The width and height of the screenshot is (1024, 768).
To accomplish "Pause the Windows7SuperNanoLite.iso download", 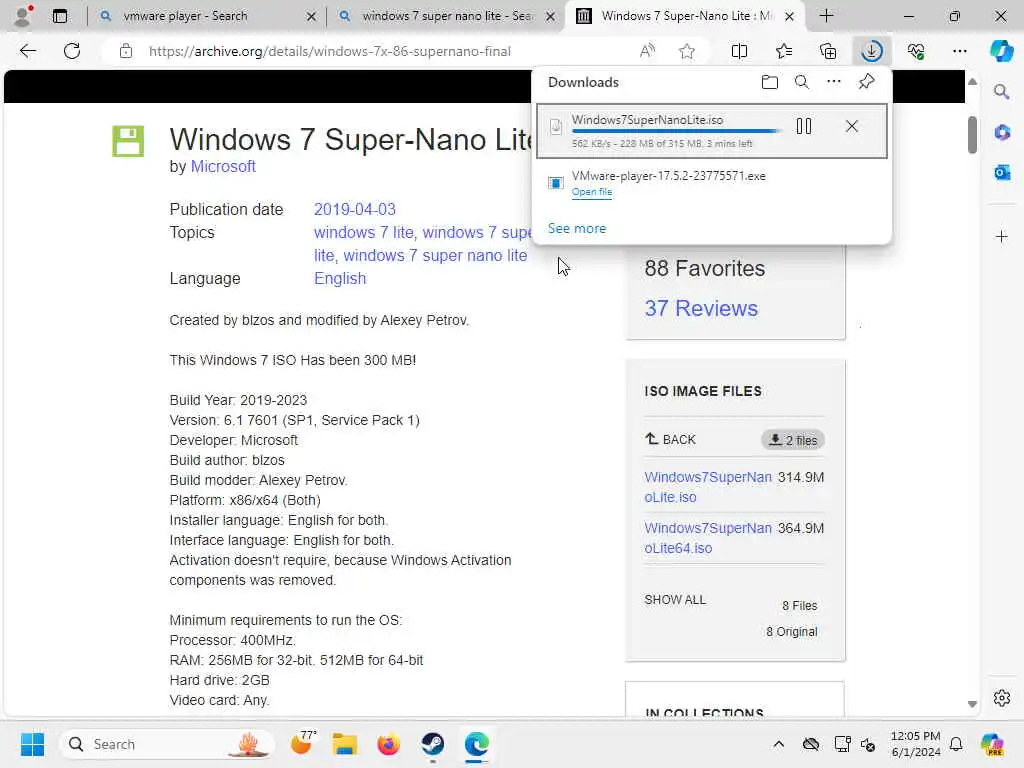I will [x=804, y=126].
